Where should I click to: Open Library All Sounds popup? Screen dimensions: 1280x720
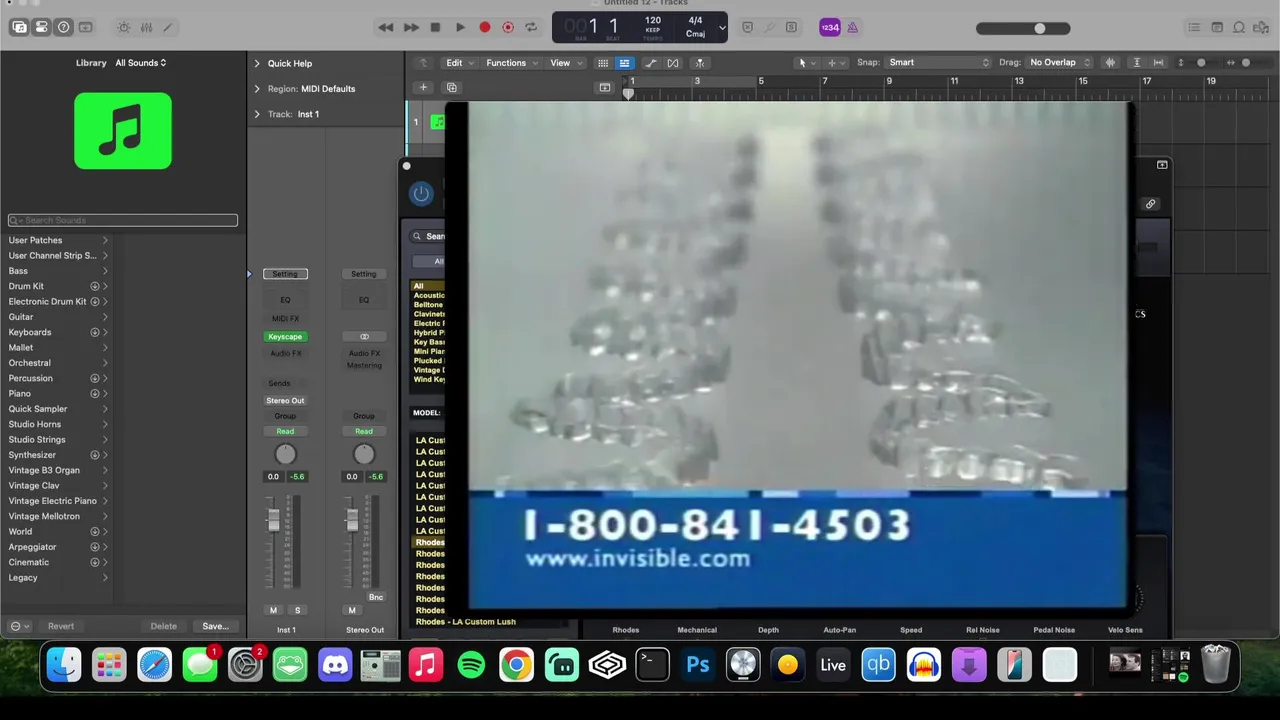(x=141, y=62)
